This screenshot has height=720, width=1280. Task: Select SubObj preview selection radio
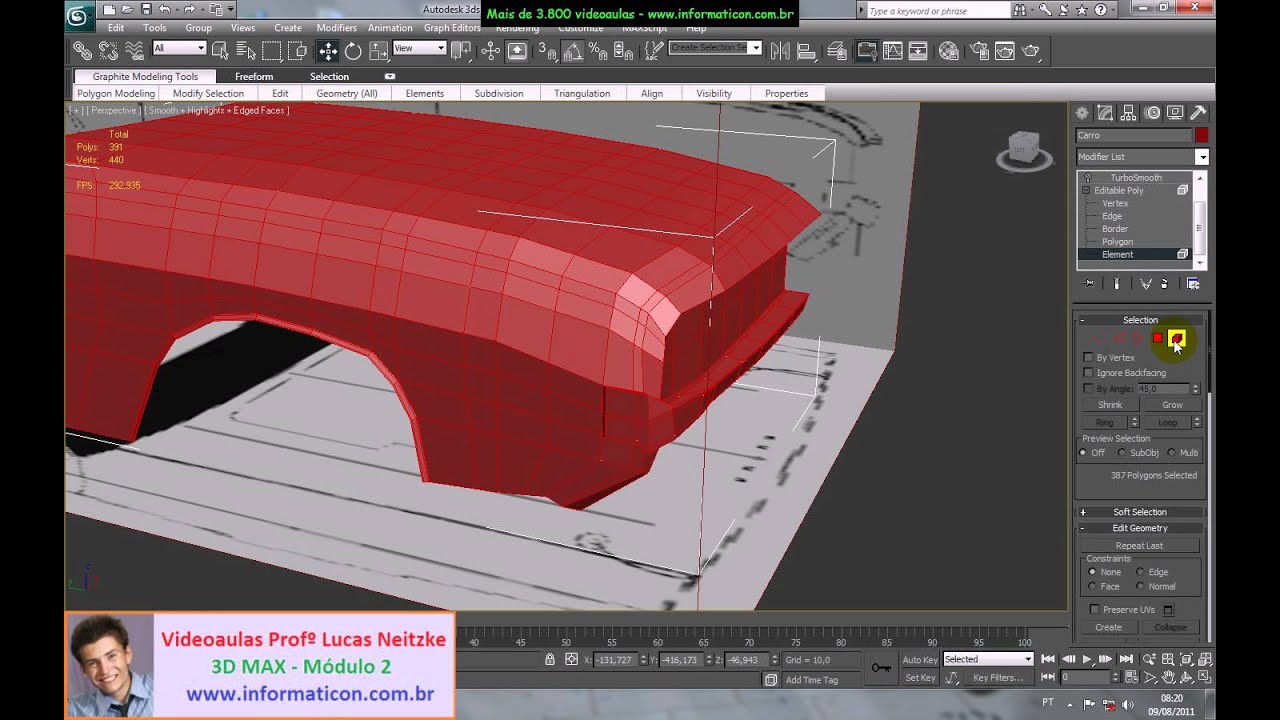tap(1122, 453)
